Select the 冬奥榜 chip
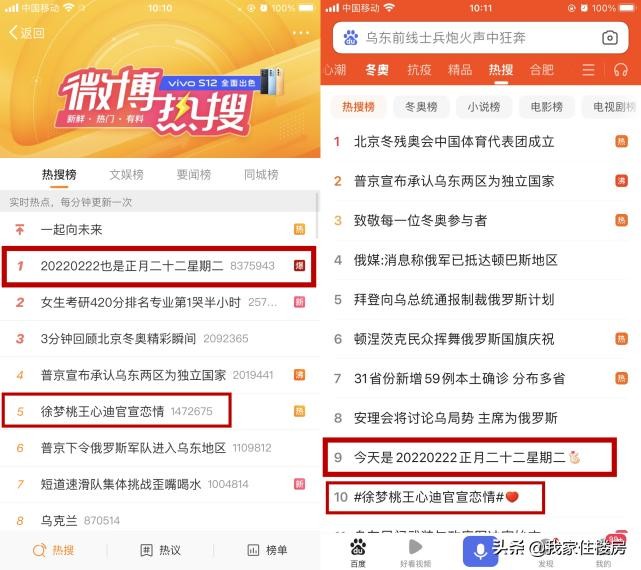Image resolution: width=641 pixels, height=570 pixels. 421,107
